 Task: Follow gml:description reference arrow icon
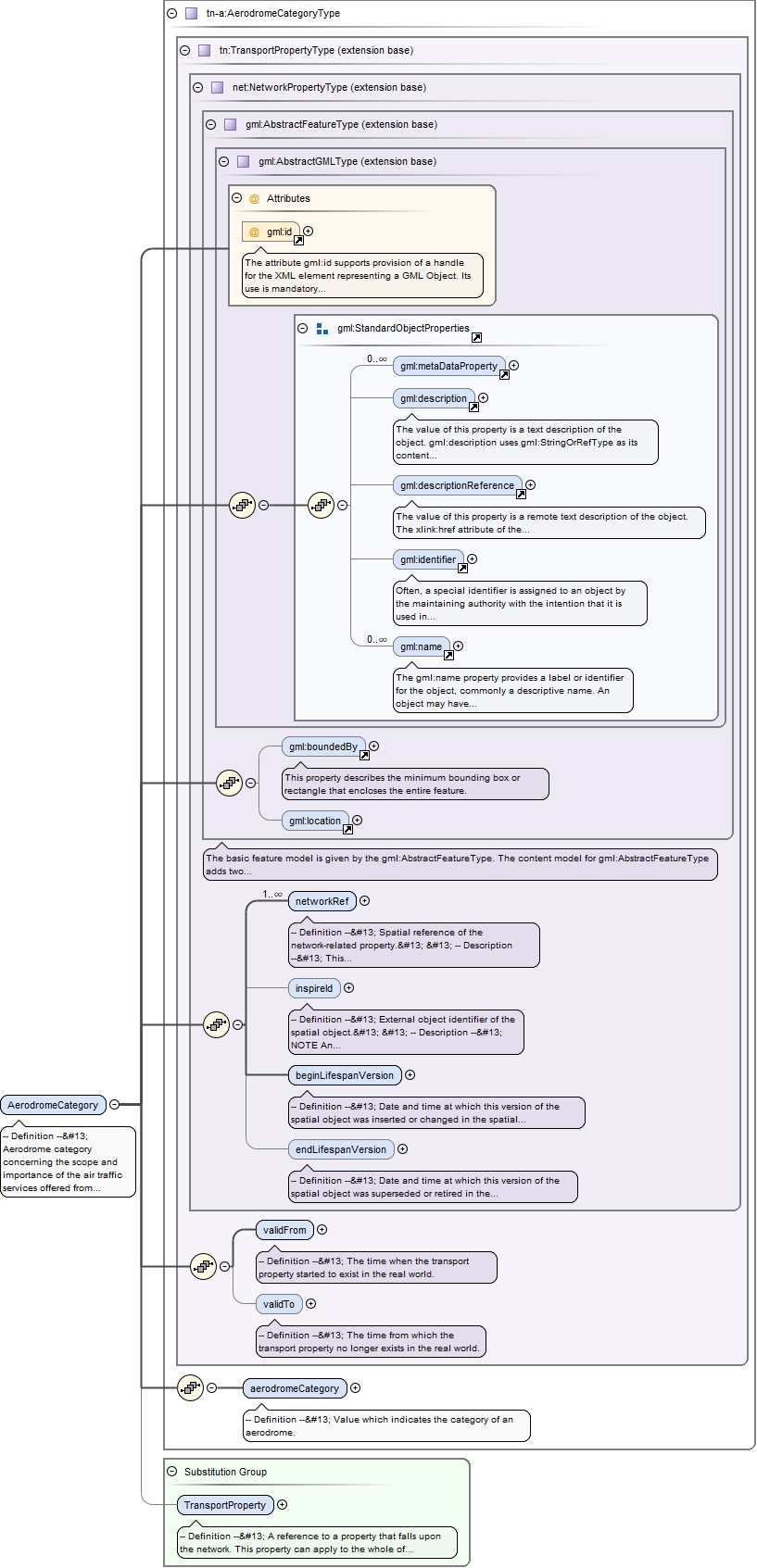pos(473,408)
